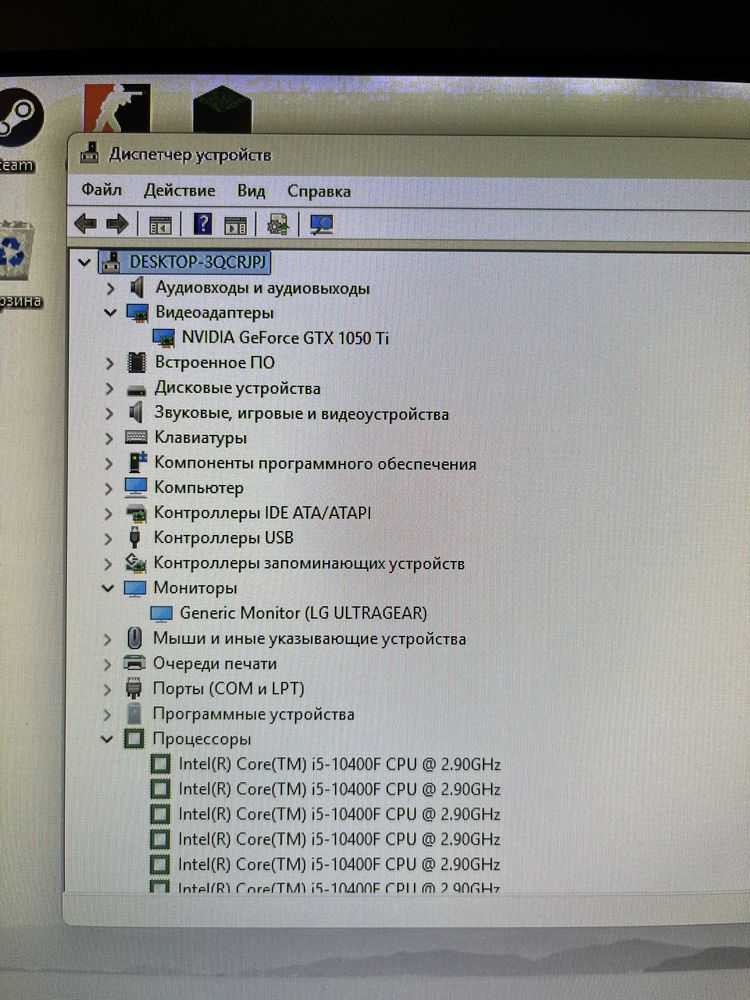Collapse the DESKTOP-3QCRJPJ root node chevron
Image resolution: width=750 pixels, height=1000 pixels.
click(84, 262)
